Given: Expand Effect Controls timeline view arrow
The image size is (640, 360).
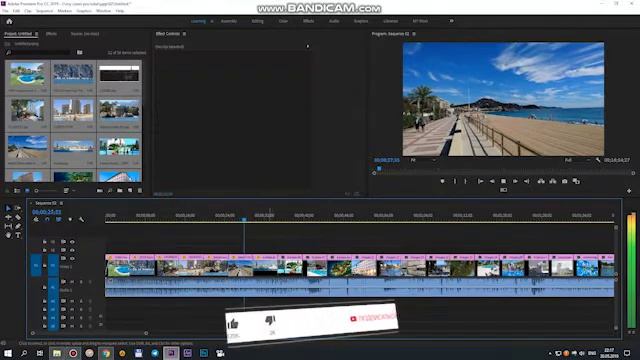Looking at the screenshot, I should 308,47.
